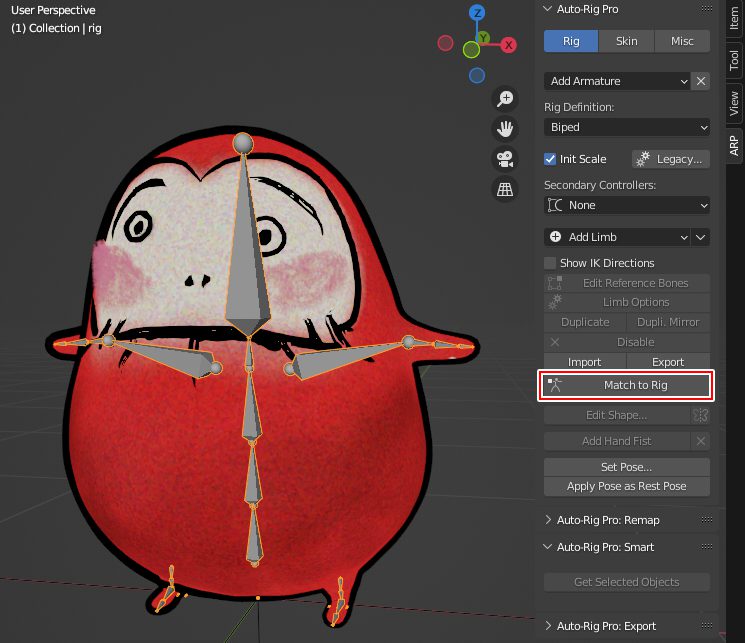Switch perspective/orthographic with the grid icon
Viewport: 745px width, 643px height.
(x=505, y=188)
